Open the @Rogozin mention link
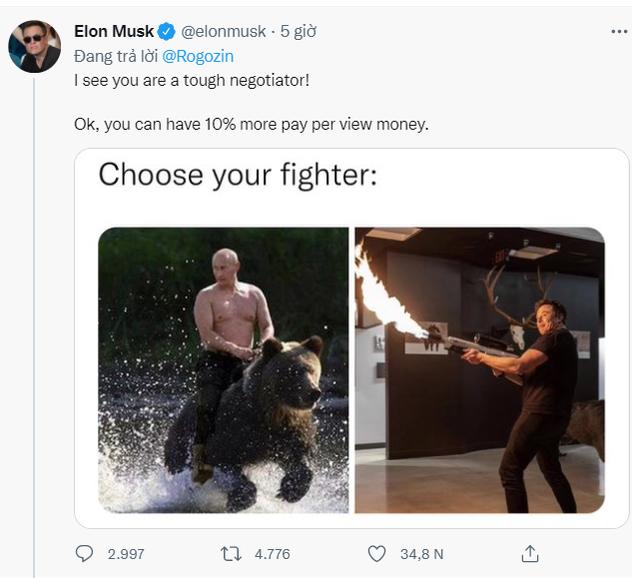Screen dimensions: 632x578 pos(197,56)
